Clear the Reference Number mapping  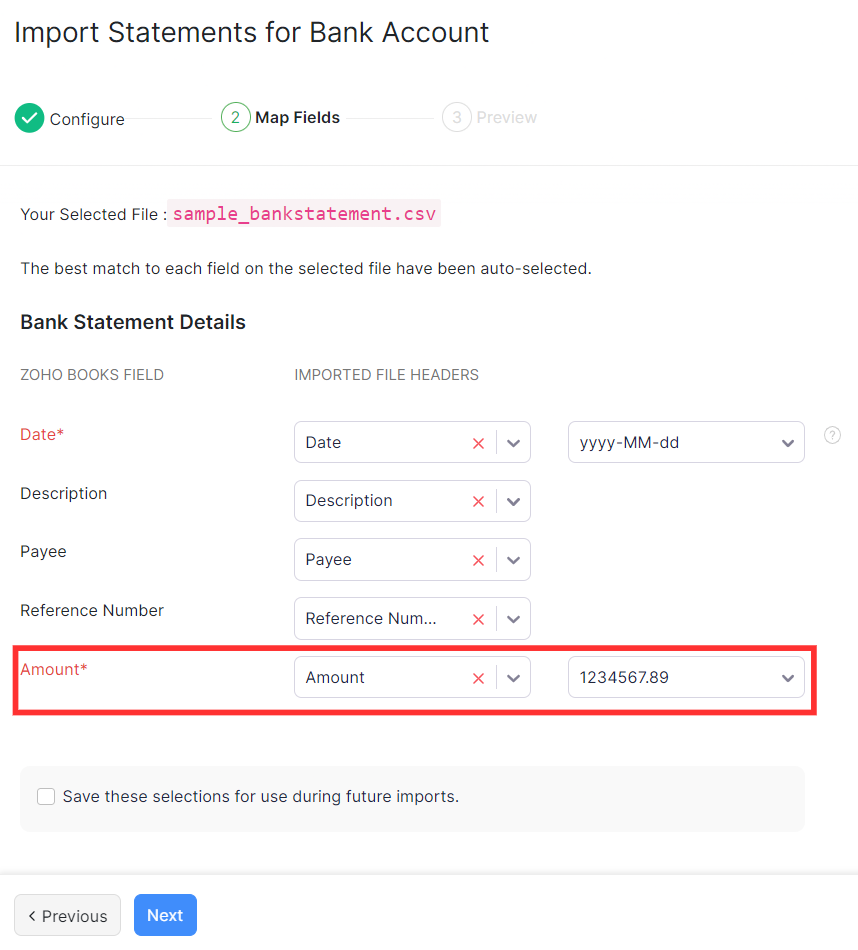478,619
